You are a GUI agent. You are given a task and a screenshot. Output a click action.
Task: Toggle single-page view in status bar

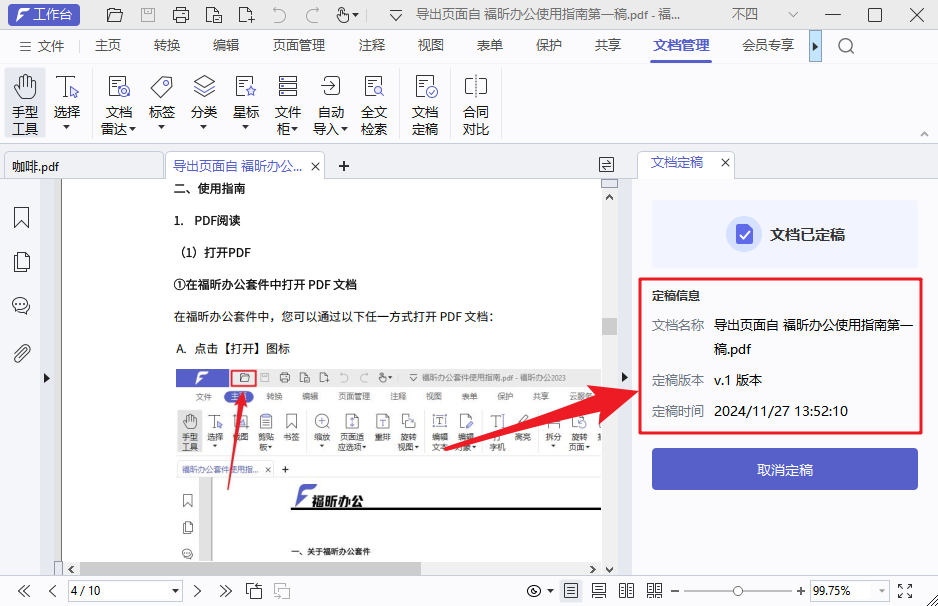pyautogui.click(x=571, y=590)
